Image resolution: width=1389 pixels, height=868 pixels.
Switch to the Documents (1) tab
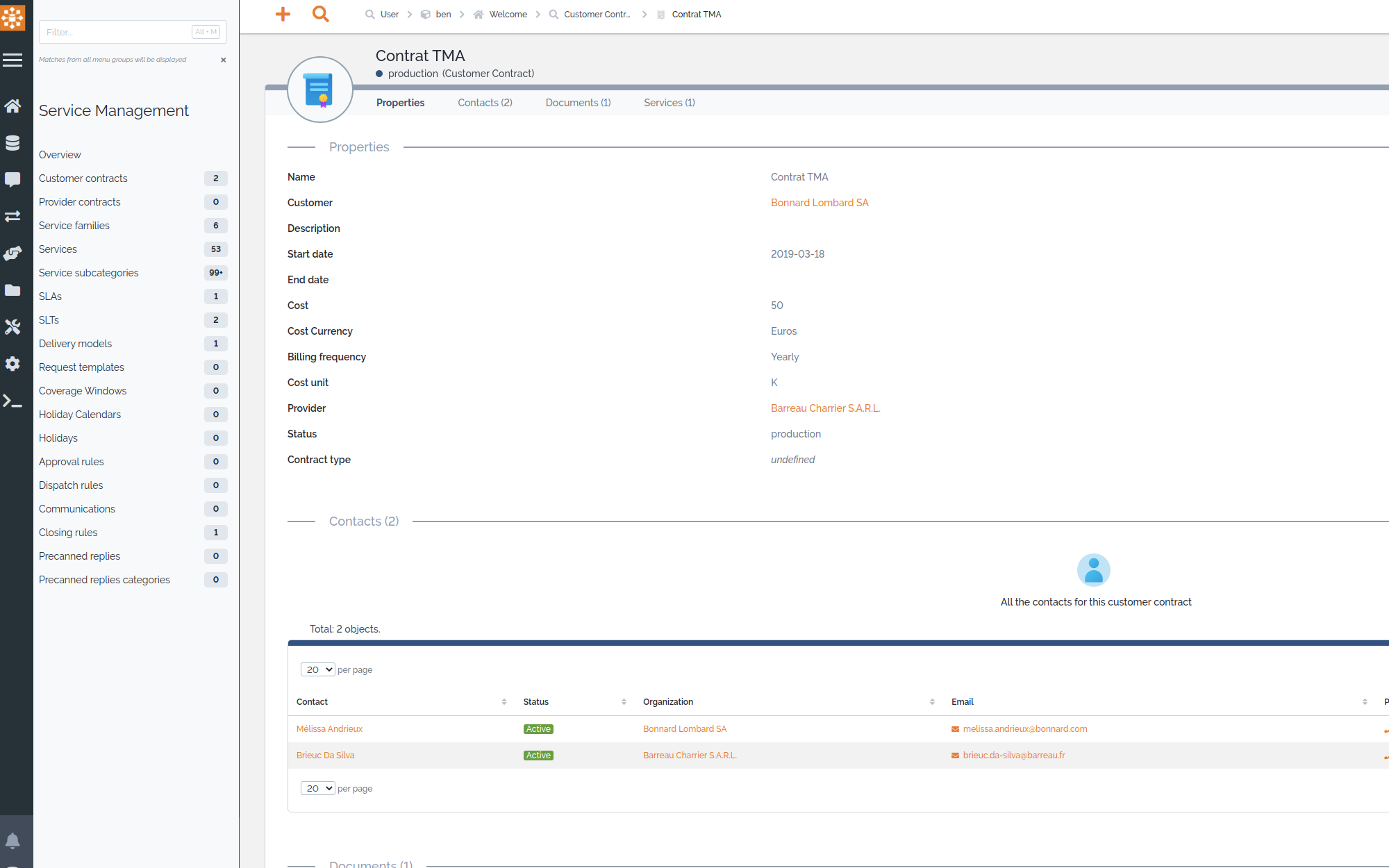point(578,102)
